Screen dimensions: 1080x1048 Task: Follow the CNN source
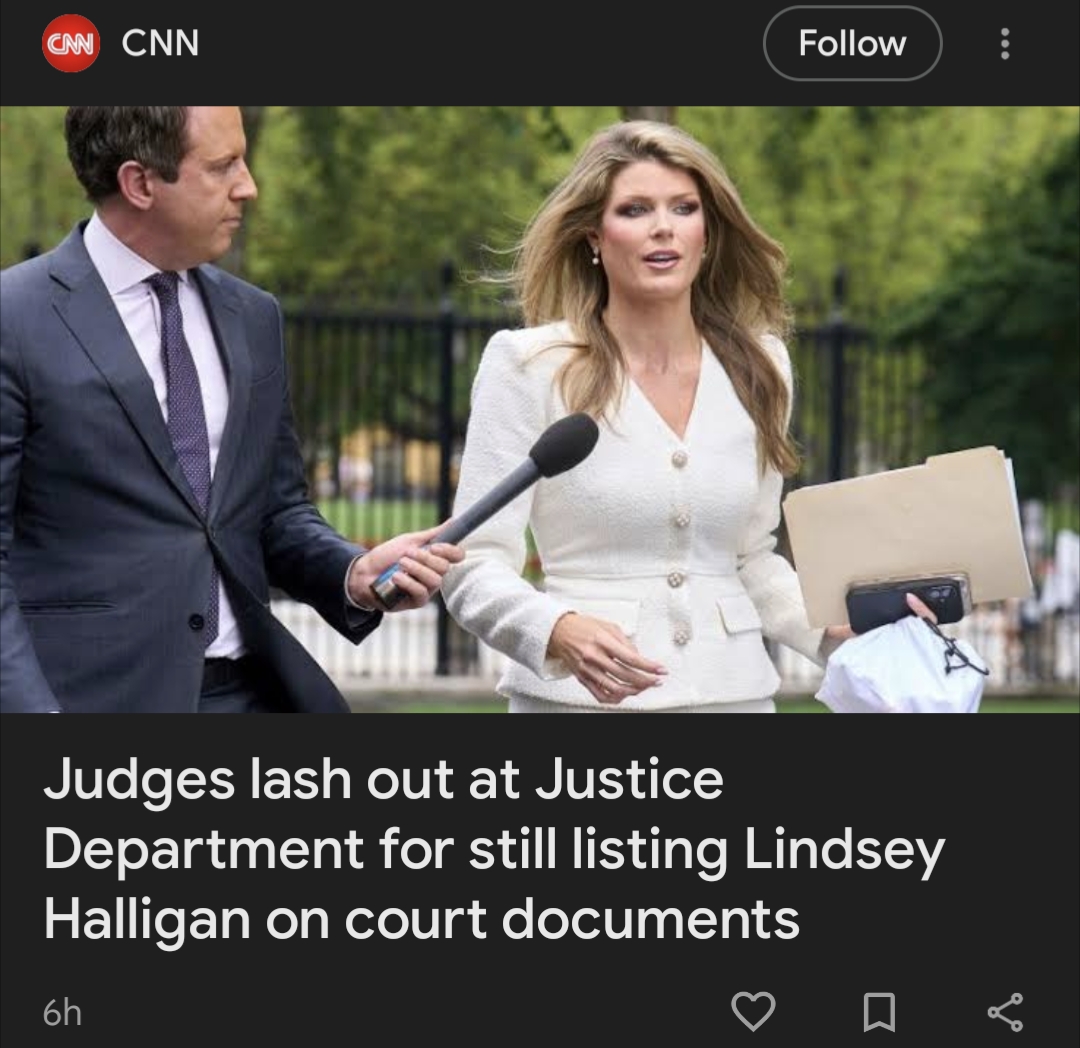point(852,43)
